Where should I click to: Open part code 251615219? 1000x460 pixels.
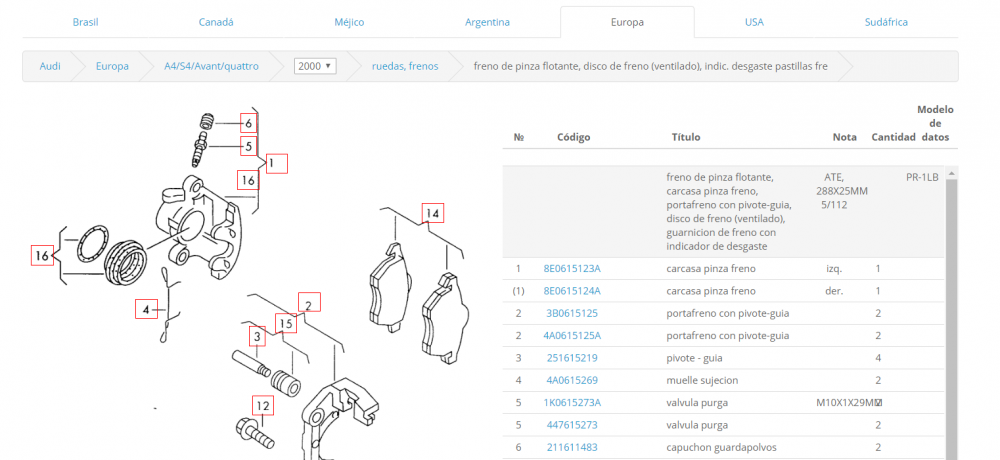(x=572, y=358)
